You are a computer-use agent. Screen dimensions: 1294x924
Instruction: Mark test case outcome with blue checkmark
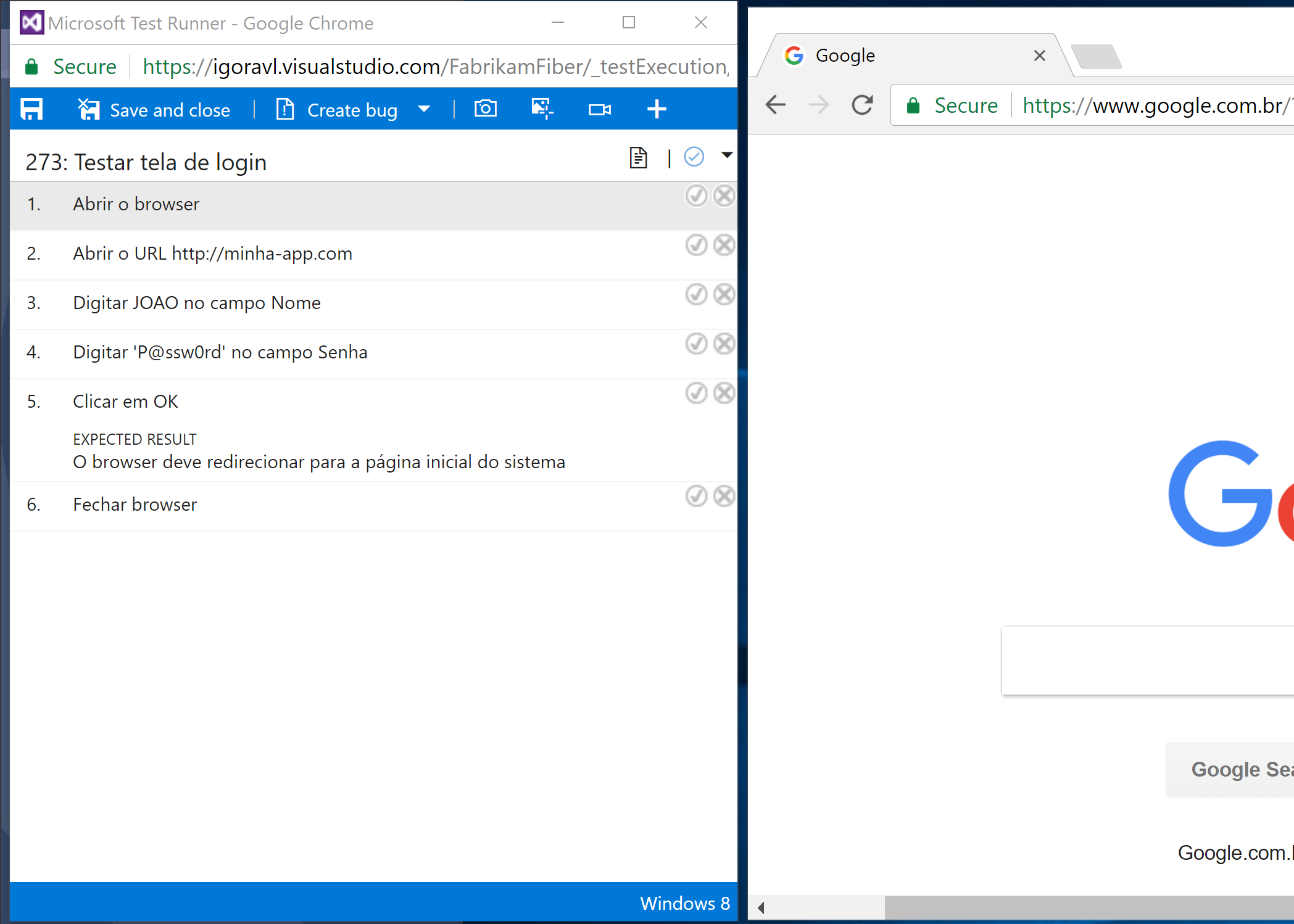point(694,157)
